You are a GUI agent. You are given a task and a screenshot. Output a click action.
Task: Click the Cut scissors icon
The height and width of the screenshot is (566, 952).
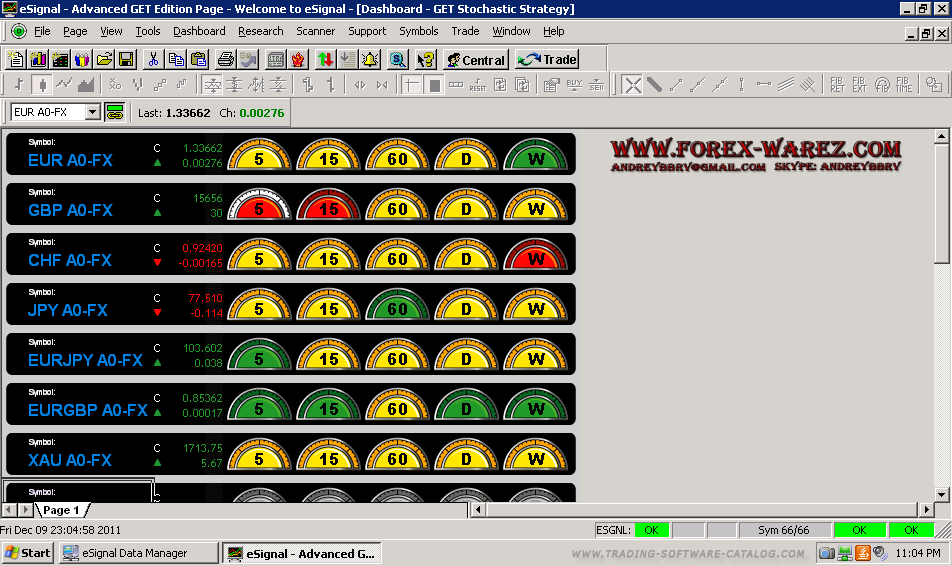tap(154, 59)
